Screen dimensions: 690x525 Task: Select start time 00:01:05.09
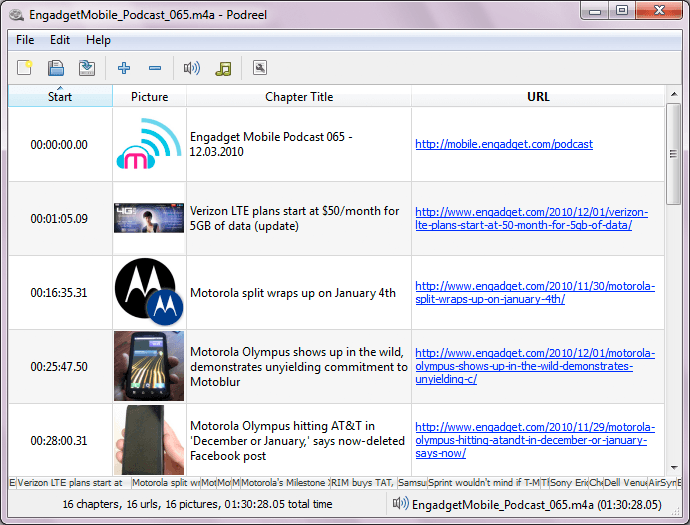click(59, 219)
